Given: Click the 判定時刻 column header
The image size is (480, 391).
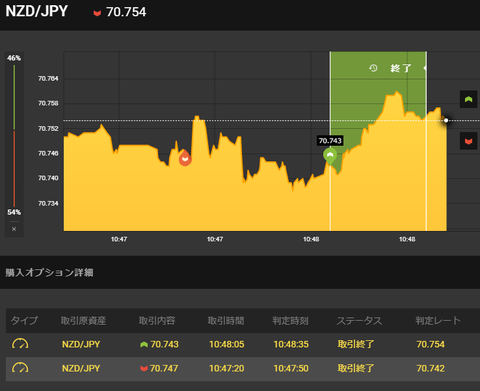Looking at the screenshot, I should (x=290, y=321).
